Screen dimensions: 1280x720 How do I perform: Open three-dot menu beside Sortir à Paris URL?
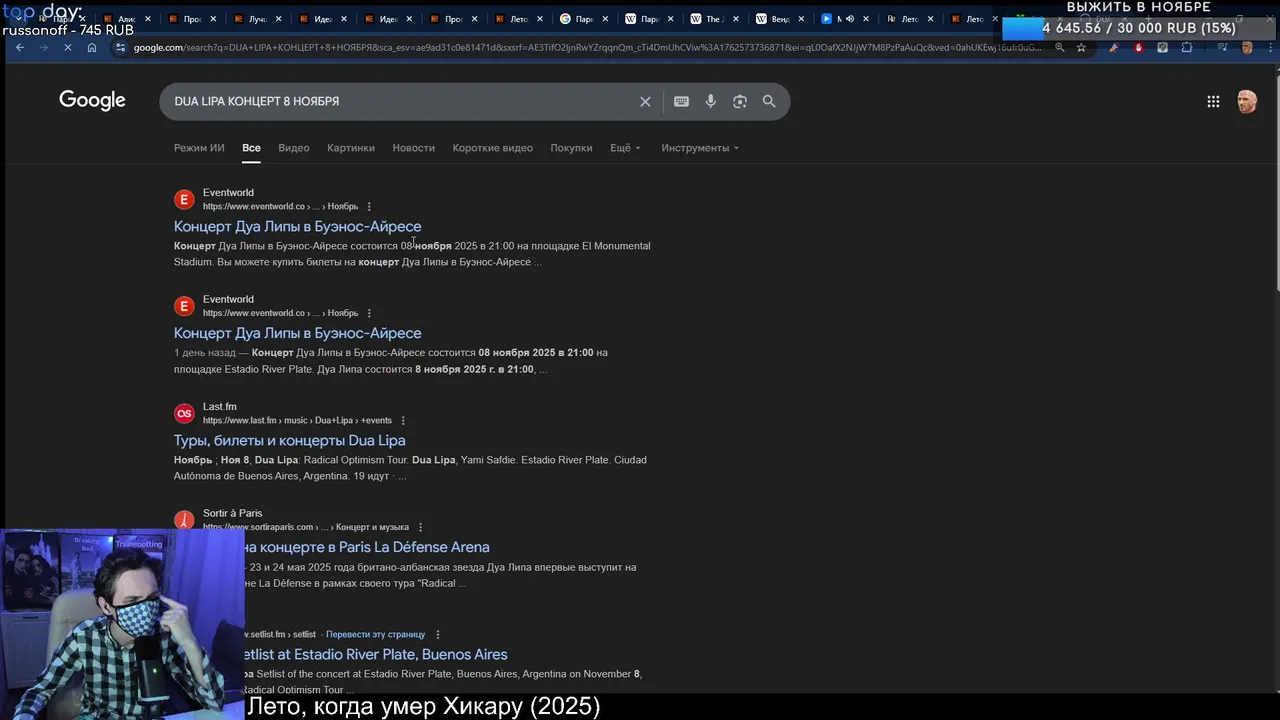pyautogui.click(x=420, y=527)
